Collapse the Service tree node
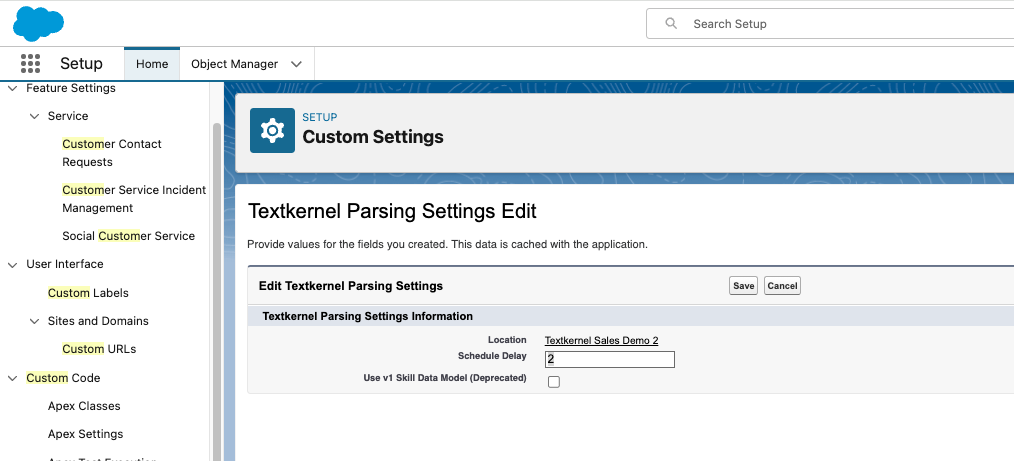1014x461 pixels. click(35, 116)
